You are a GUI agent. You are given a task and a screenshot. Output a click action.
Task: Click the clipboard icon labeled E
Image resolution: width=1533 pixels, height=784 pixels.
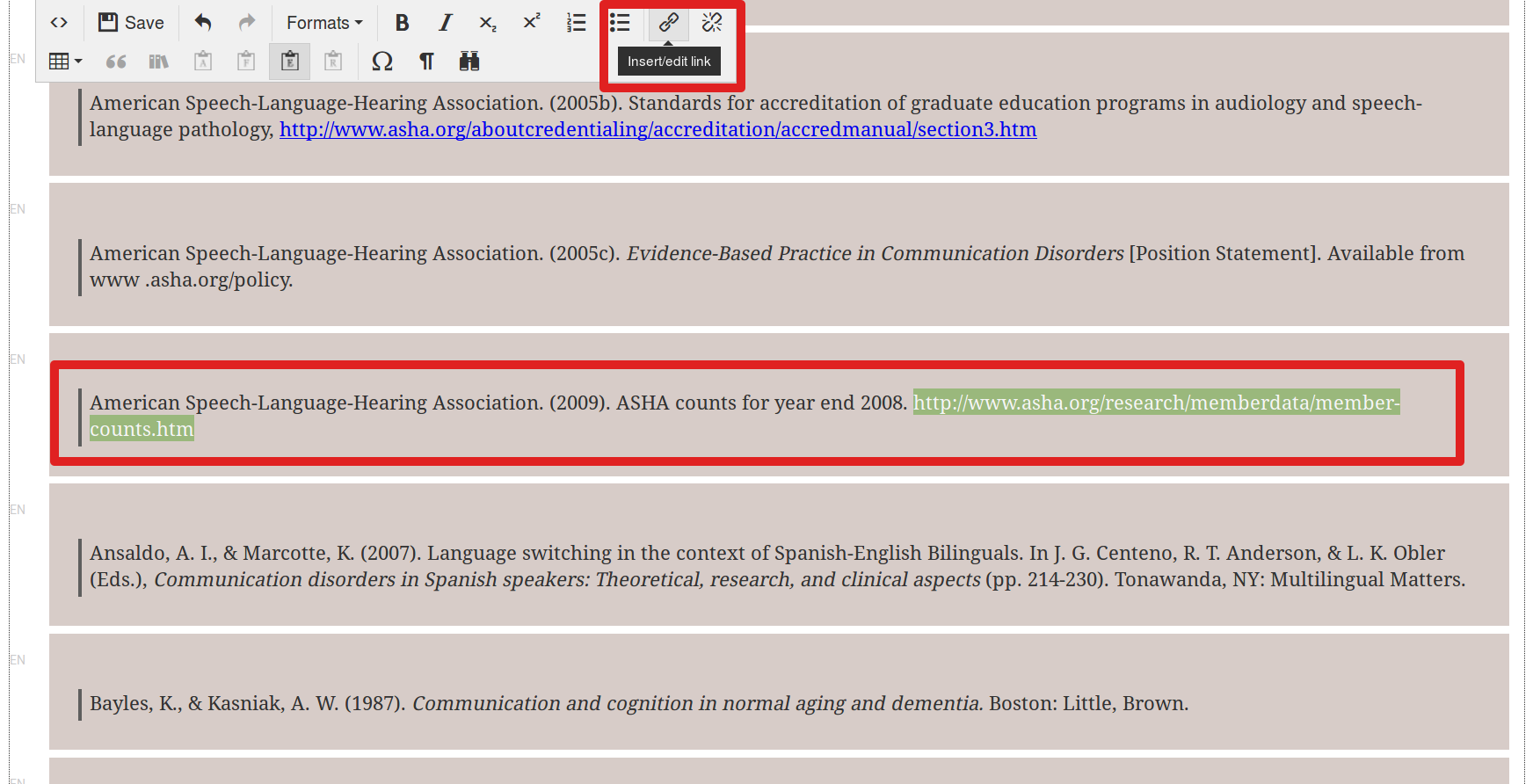(x=289, y=62)
